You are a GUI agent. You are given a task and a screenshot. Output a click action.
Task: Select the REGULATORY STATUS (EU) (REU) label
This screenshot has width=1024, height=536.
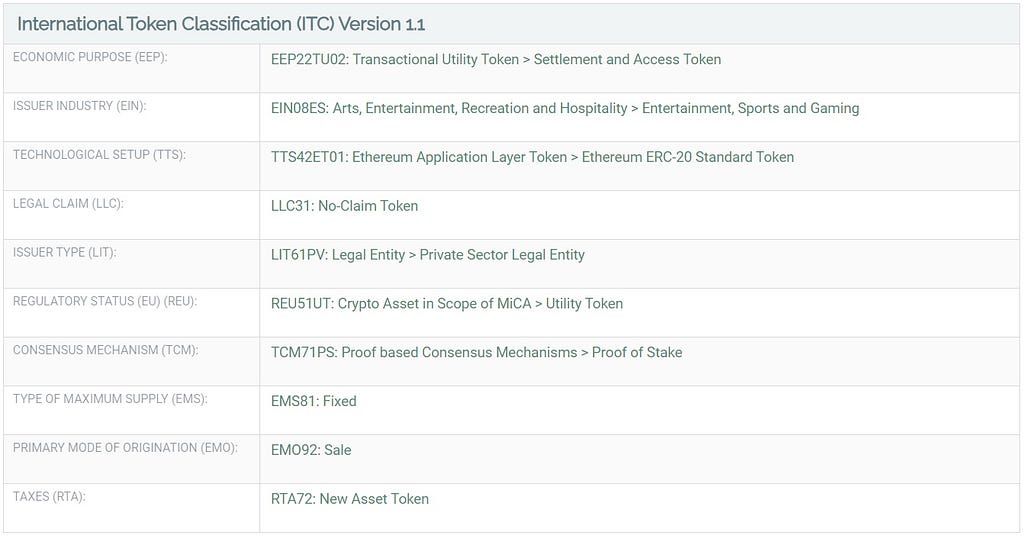tap(105, 302)
